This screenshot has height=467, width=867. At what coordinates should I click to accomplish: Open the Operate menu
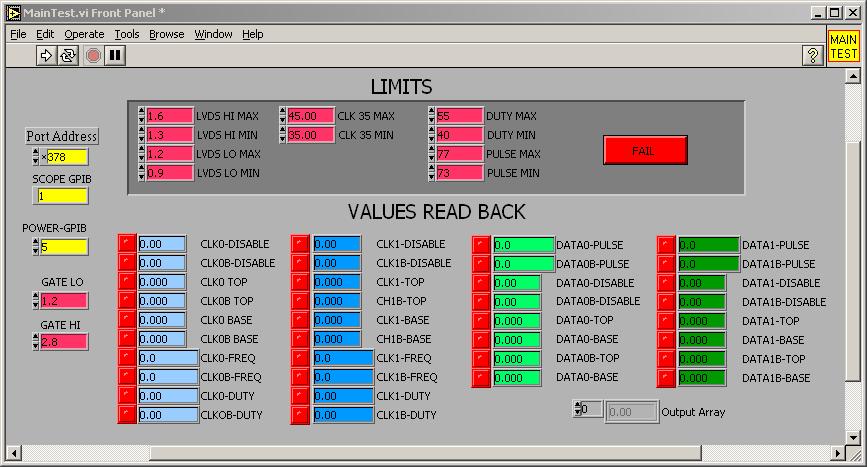point(84,34)
